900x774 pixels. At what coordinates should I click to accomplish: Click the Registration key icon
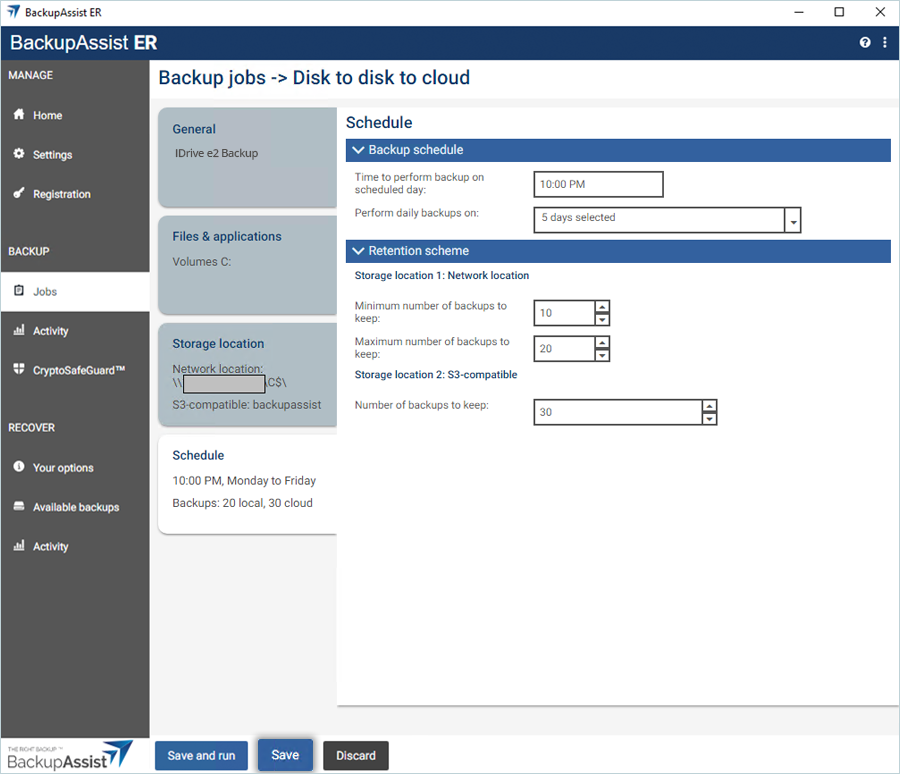[x=19, y=193]
